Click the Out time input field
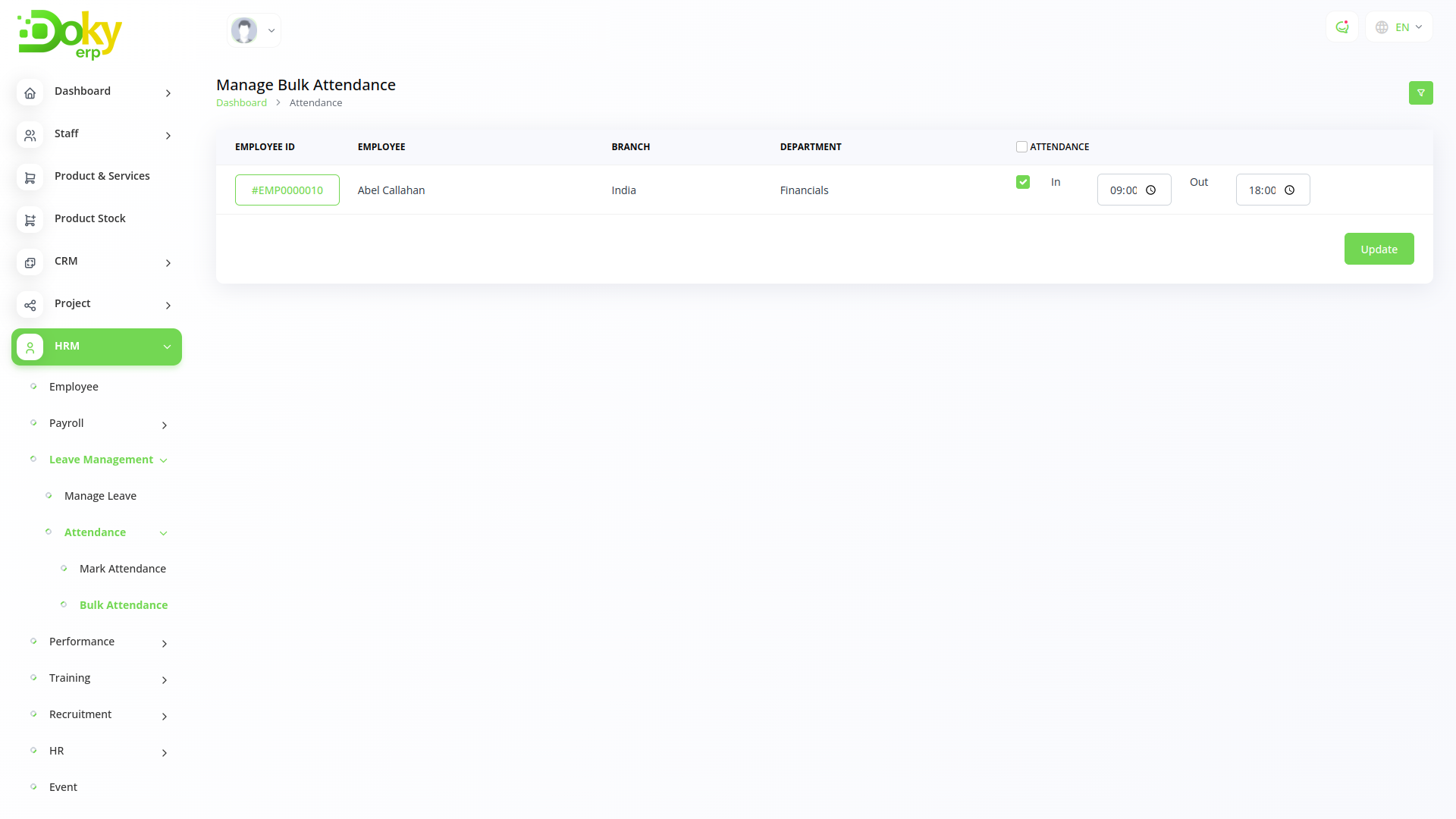 (x=1262, y=190)
